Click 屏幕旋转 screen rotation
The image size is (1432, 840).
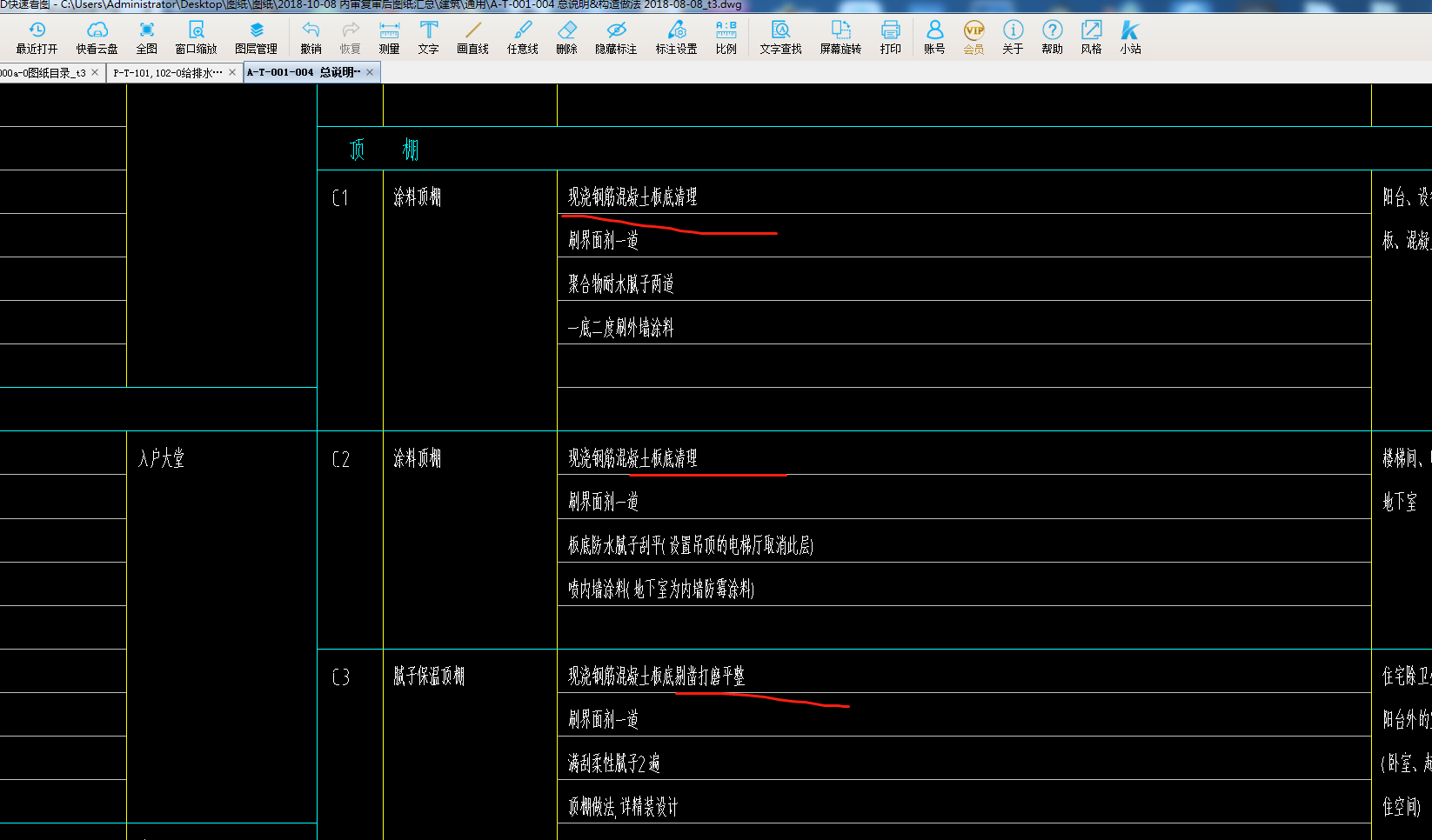840,38
